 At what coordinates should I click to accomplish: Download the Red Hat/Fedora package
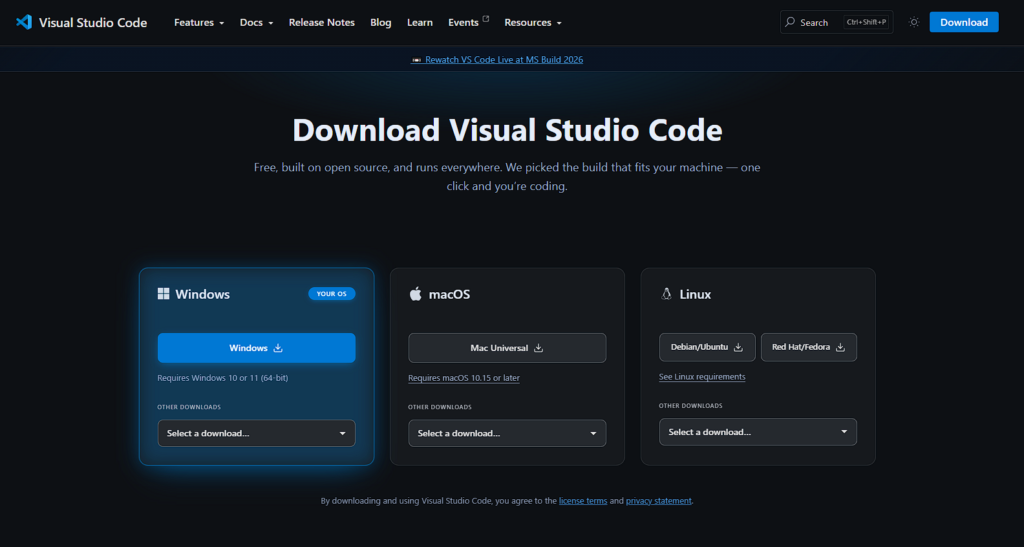coord(808,347)
